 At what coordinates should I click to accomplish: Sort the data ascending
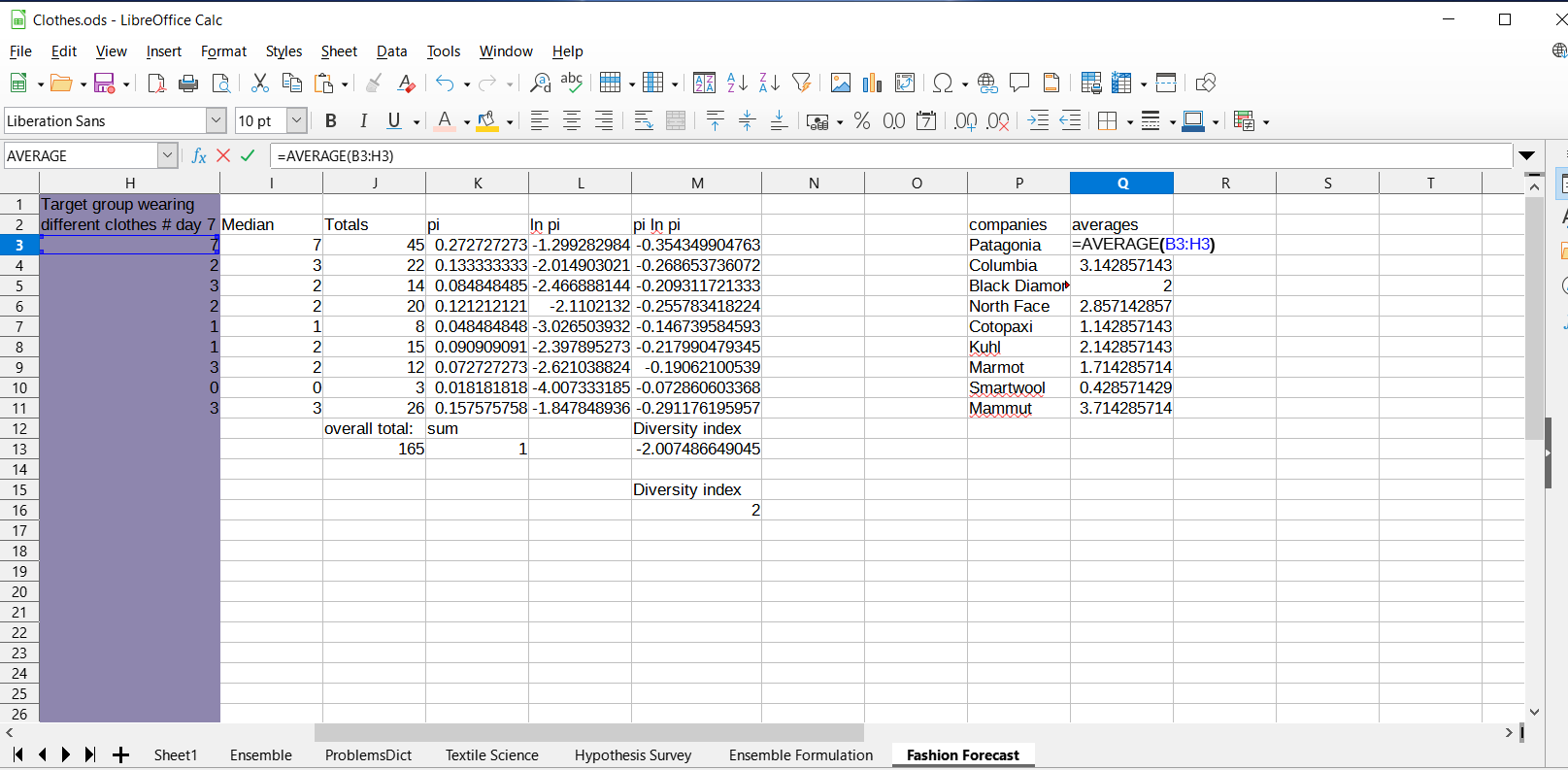[x=737, y=84]
